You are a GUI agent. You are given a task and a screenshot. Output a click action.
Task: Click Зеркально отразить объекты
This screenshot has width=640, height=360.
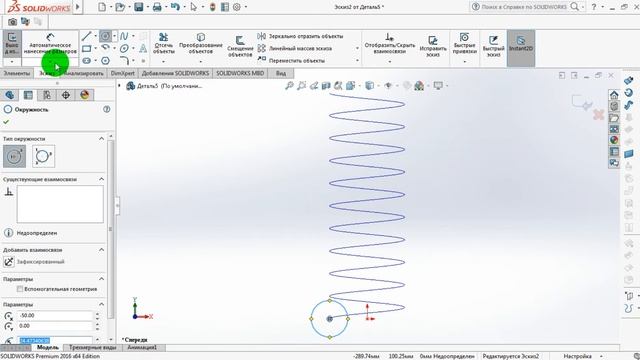coord(301,36)
